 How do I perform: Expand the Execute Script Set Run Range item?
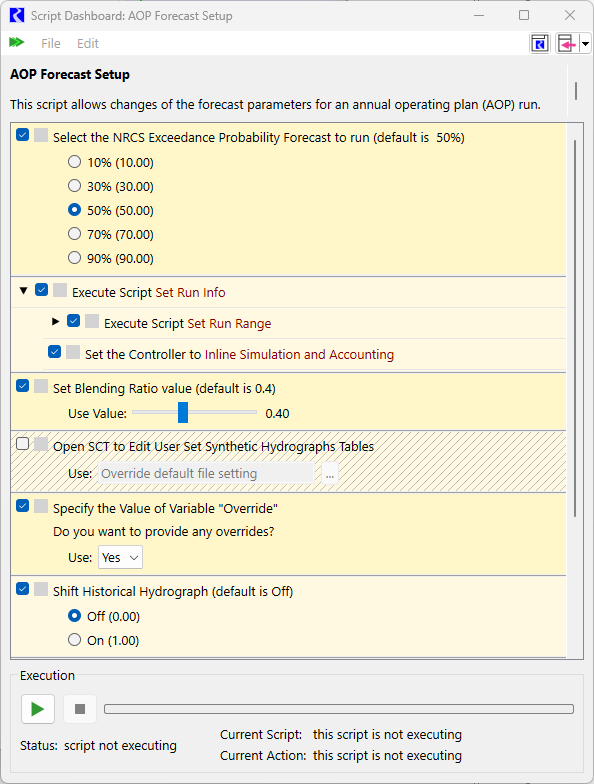click(56, 322)
